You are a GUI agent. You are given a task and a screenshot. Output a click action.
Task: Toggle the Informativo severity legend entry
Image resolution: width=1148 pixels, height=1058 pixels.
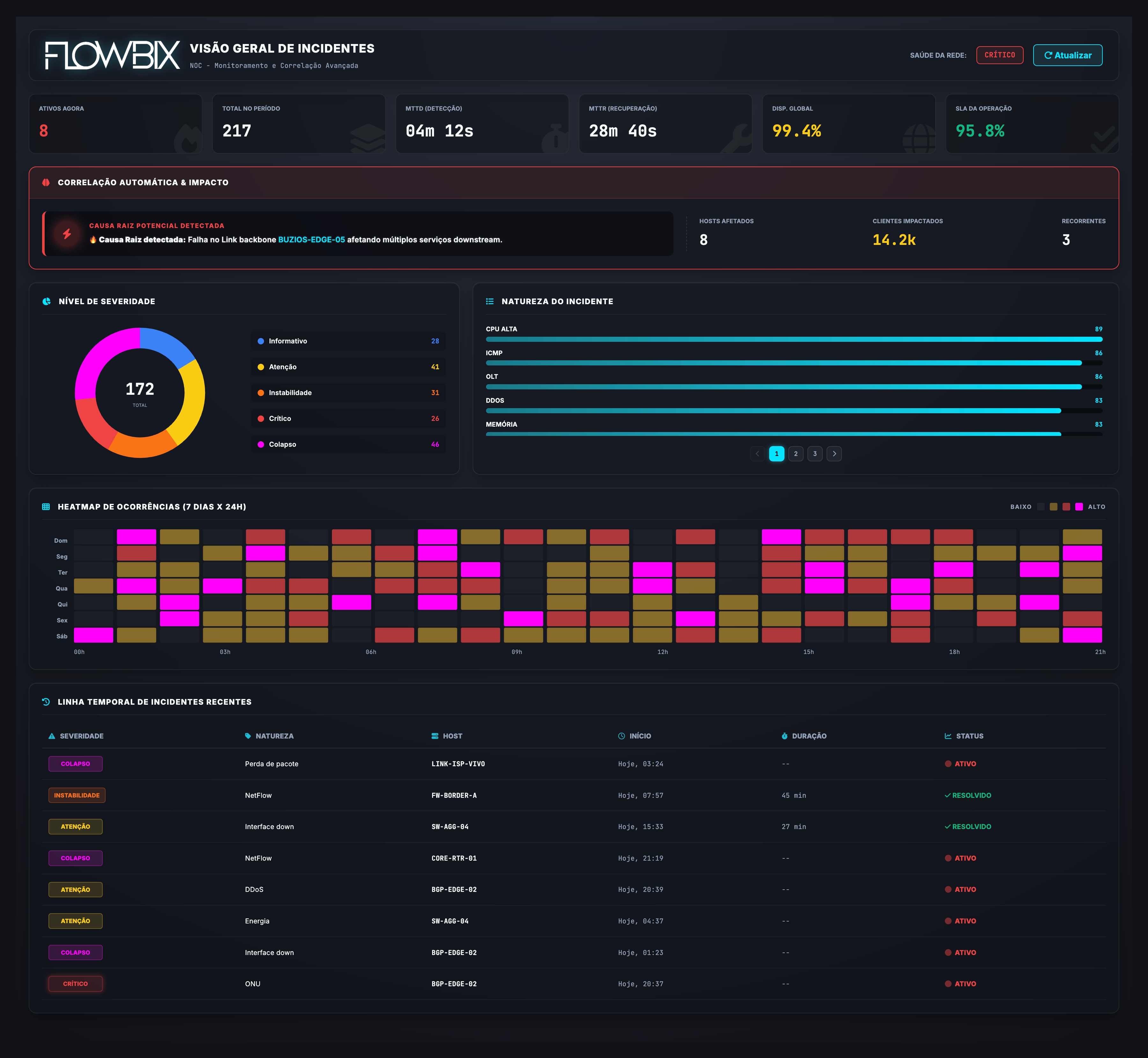click(x=348, y=341)
